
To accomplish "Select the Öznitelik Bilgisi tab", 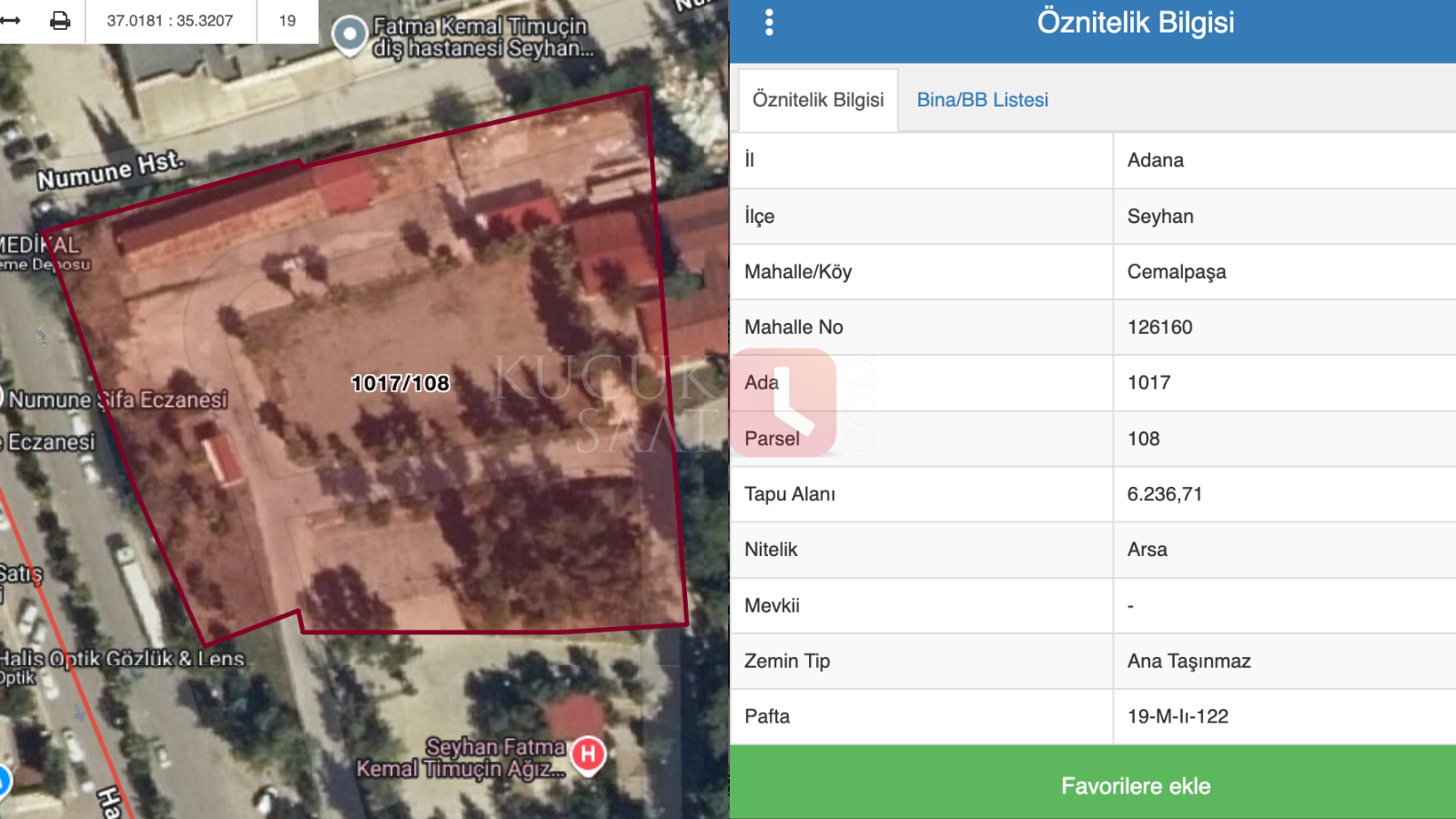I will [x=817, y=100].
